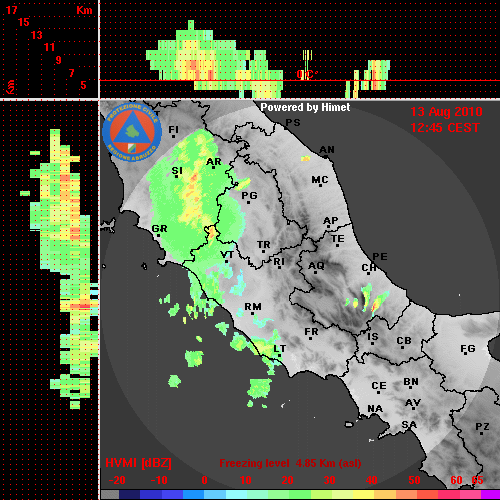
Task: Click the SI city label
Action: (x=177, y=171)
